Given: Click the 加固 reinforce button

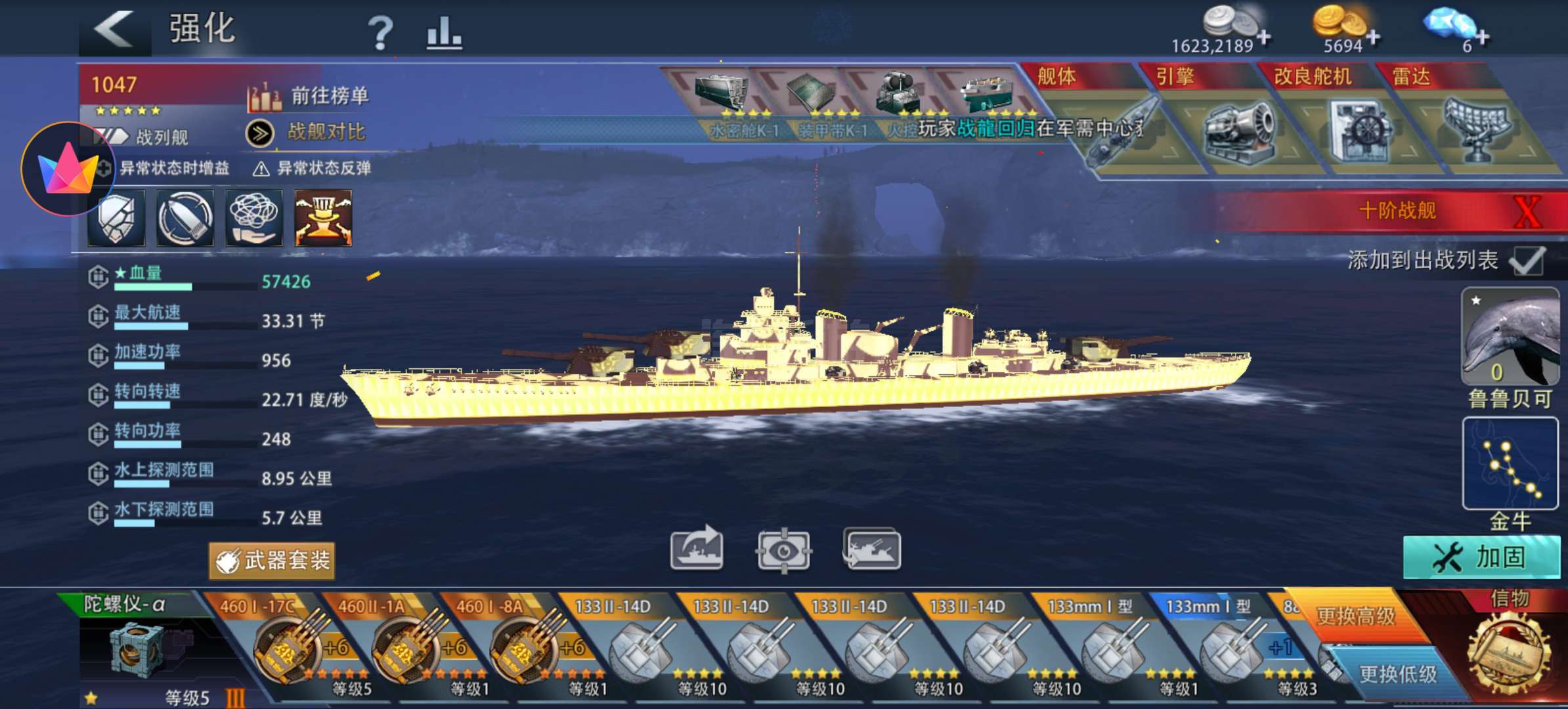Looking at the screenshot, I should pyautogui.click(x=1481, y=557).
